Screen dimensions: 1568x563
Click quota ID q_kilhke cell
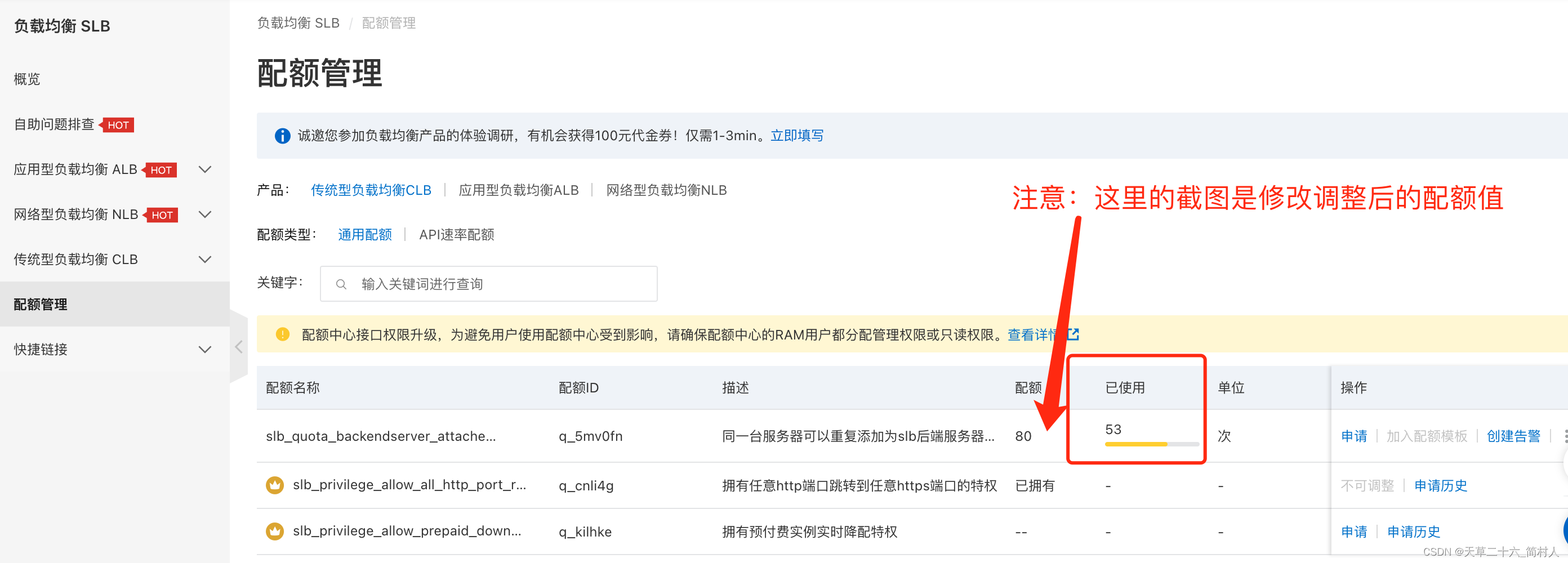[x=585, y=531]
